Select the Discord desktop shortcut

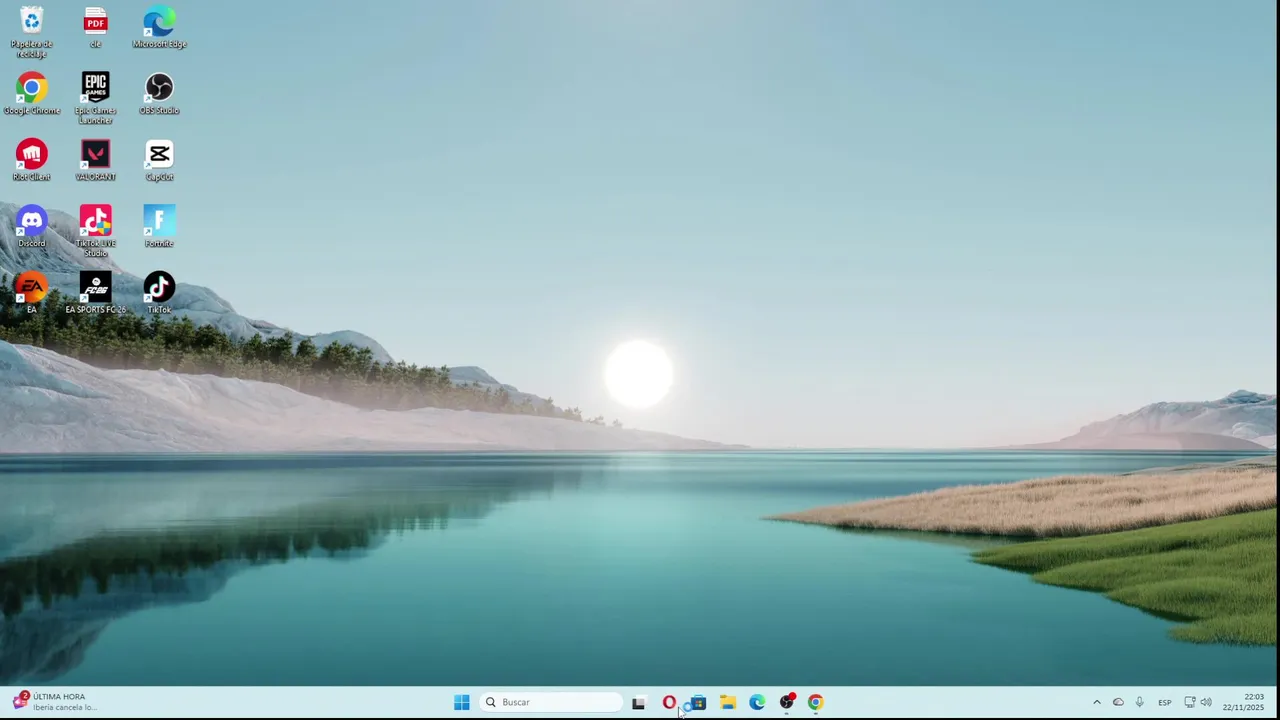[x=32, y=226]
